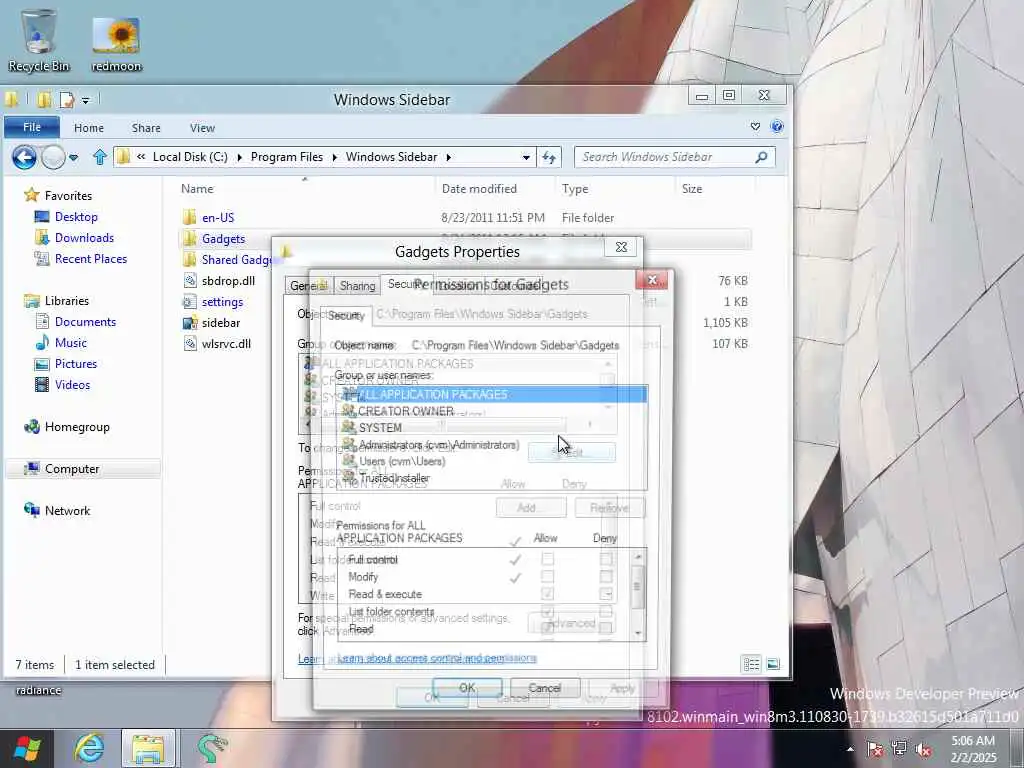Check Deny for List folder contents
1024x768 pixels.
pyautogui.click(x=606, y=611)
